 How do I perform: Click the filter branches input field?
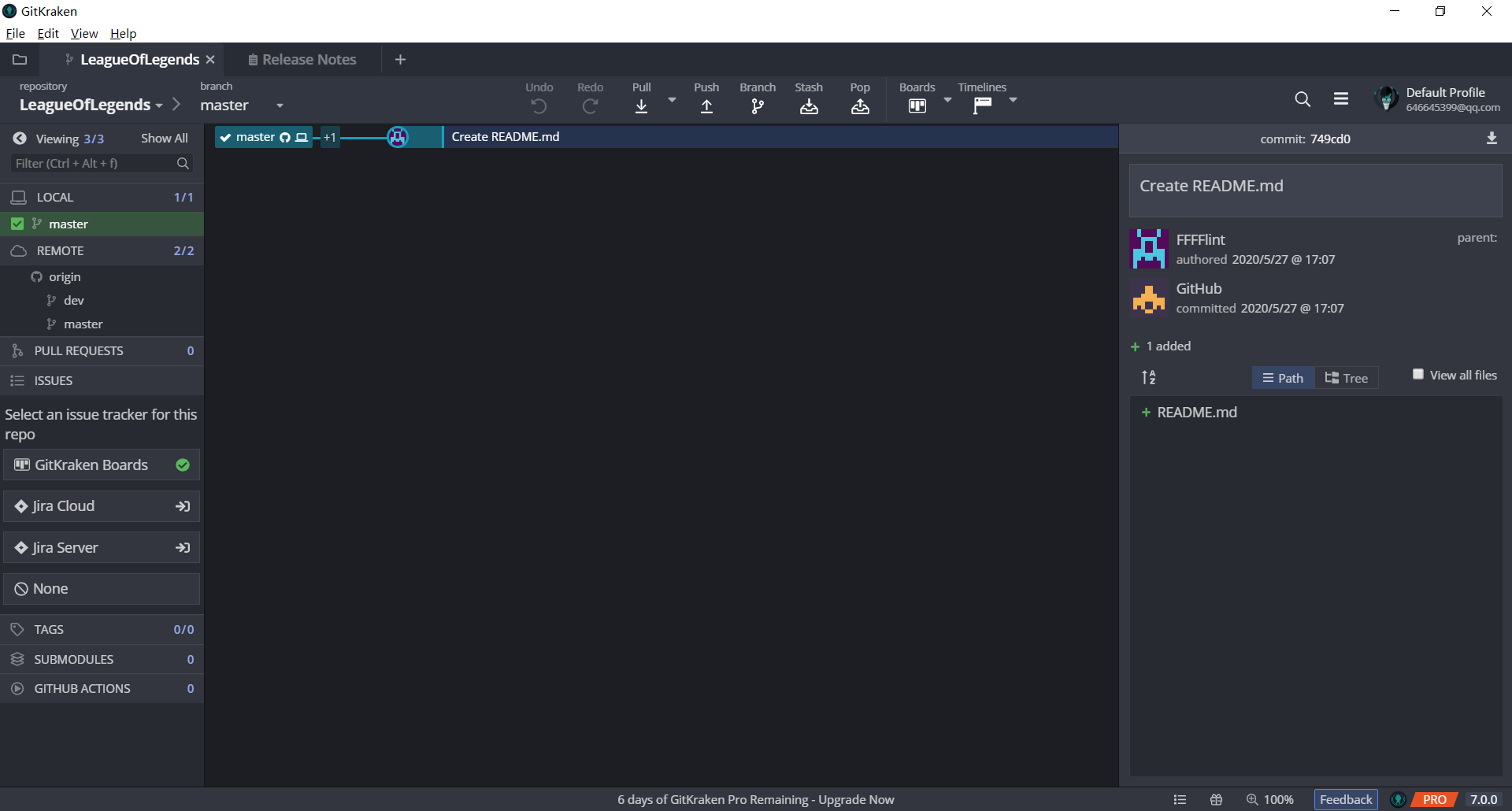coord(102,163)
